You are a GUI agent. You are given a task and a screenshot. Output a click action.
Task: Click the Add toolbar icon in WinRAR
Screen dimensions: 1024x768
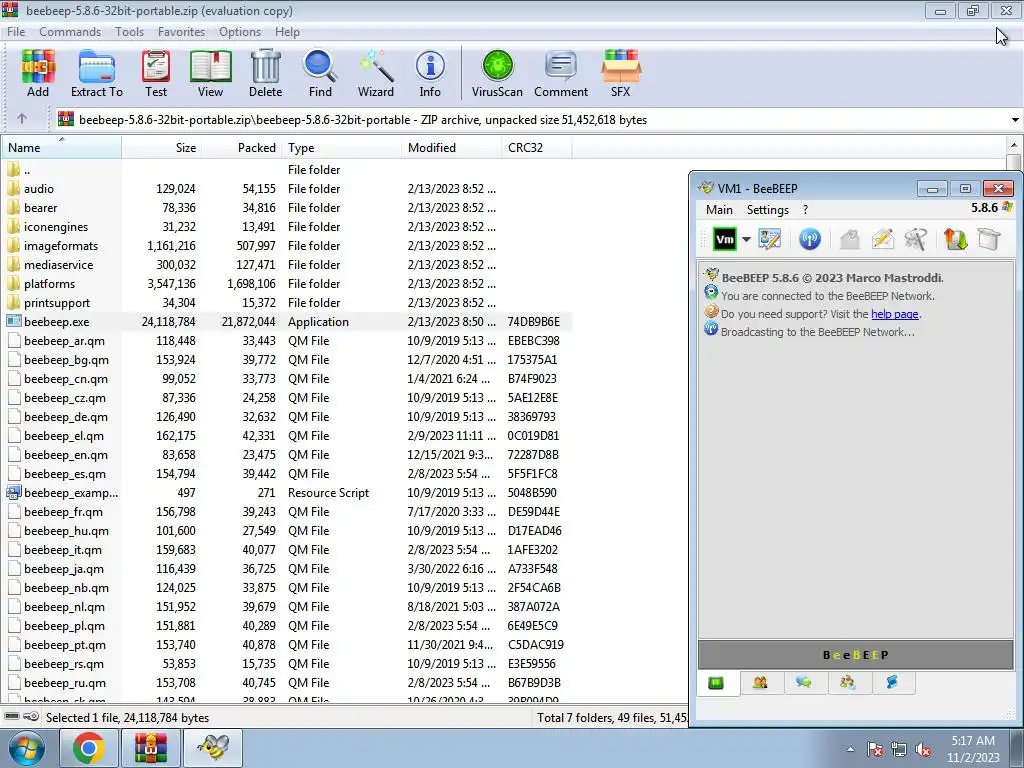click(x=38, y=73)
